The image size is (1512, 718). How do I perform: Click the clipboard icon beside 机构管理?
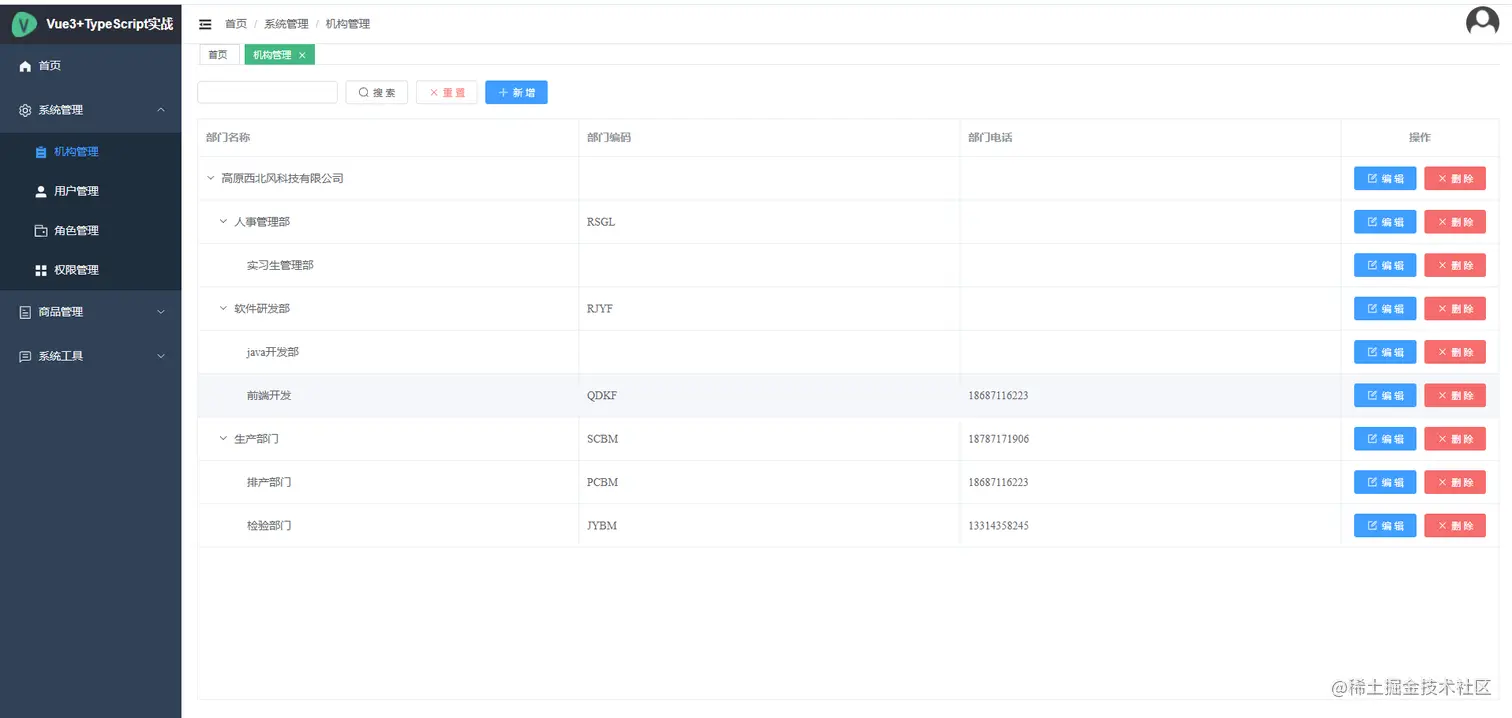tap(41, 152)
